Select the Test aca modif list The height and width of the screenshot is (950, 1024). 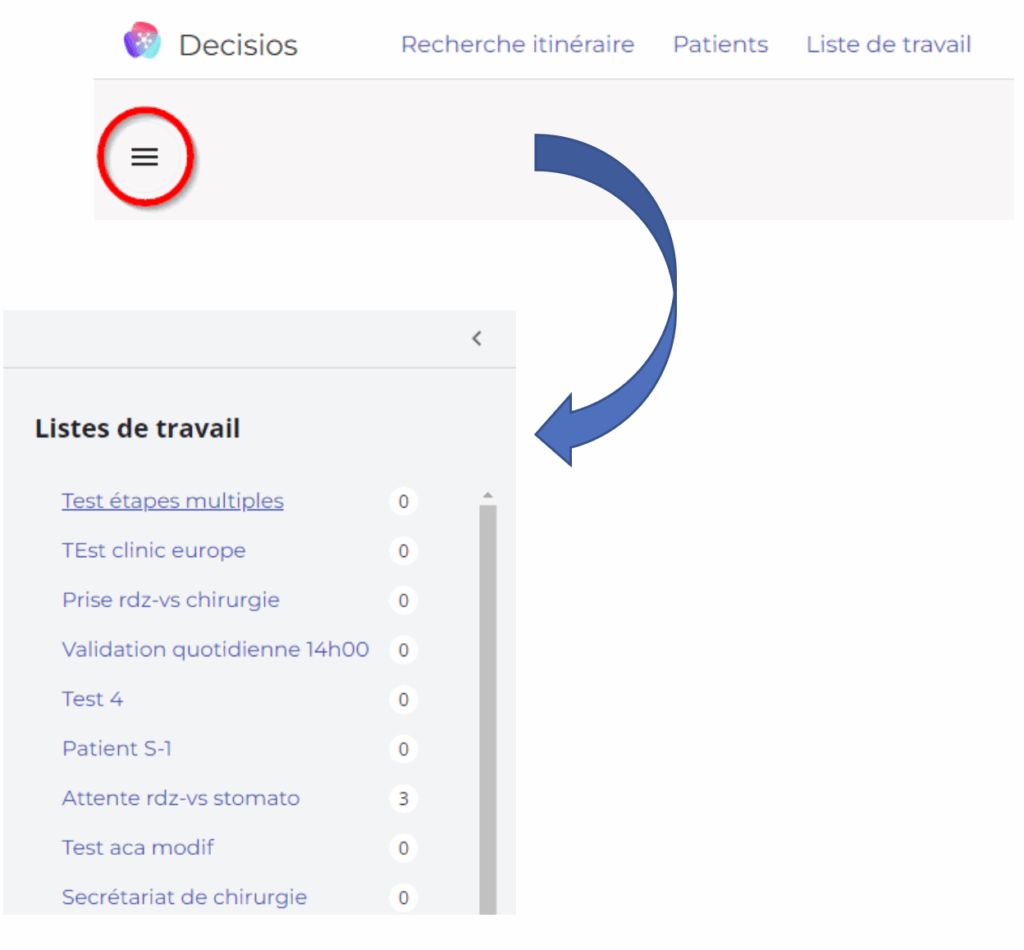[137, 847]
